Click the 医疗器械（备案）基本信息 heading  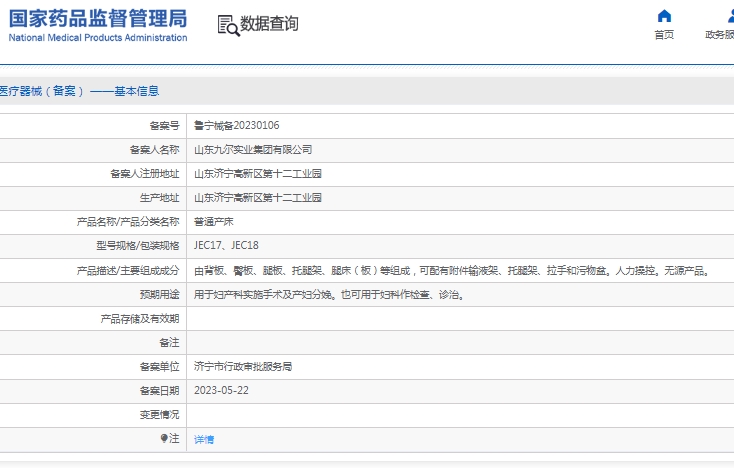[x=79, y=91]
